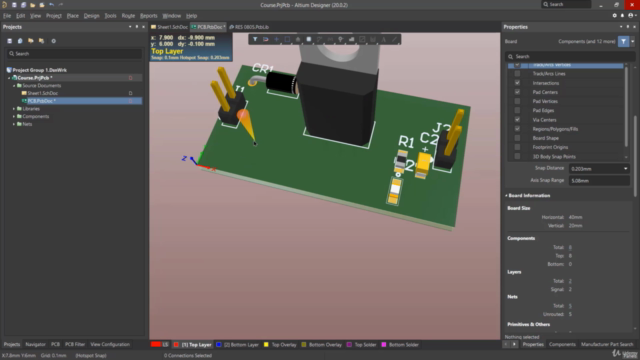Select Top Overlay layer tab

pyautogui.click(x=280, y=344)
